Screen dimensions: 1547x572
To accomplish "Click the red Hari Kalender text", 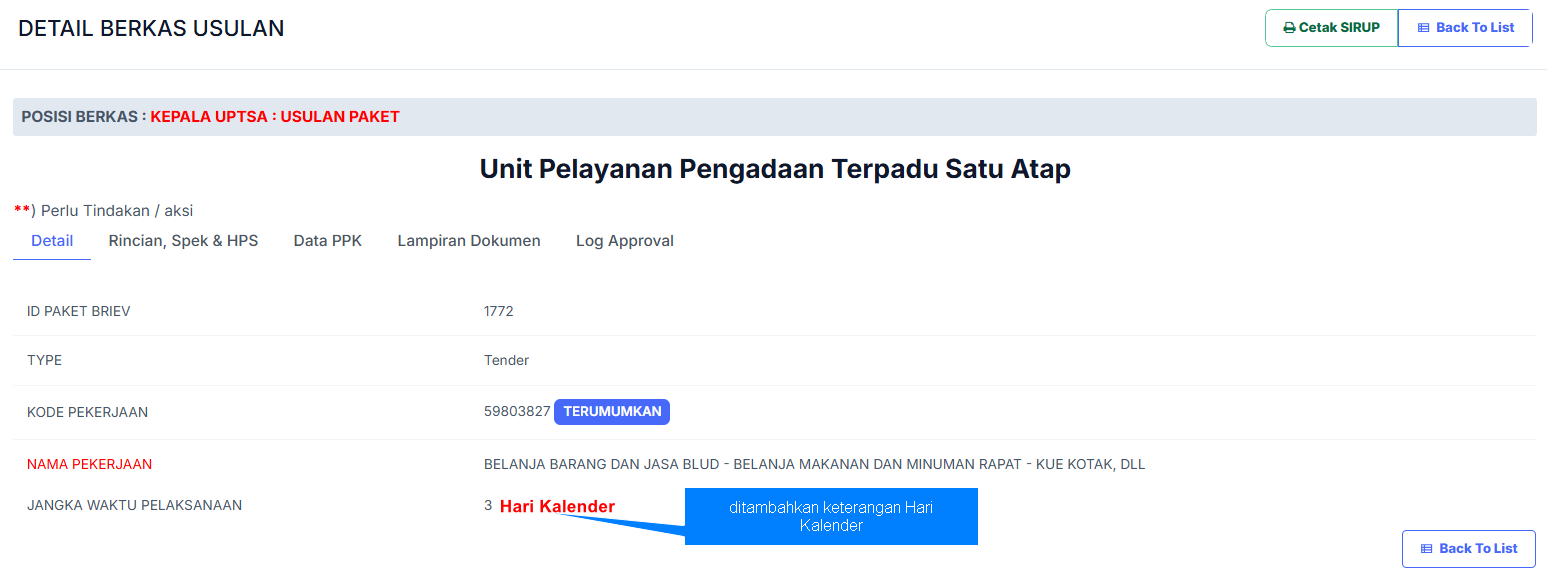I will click(557, 507).
